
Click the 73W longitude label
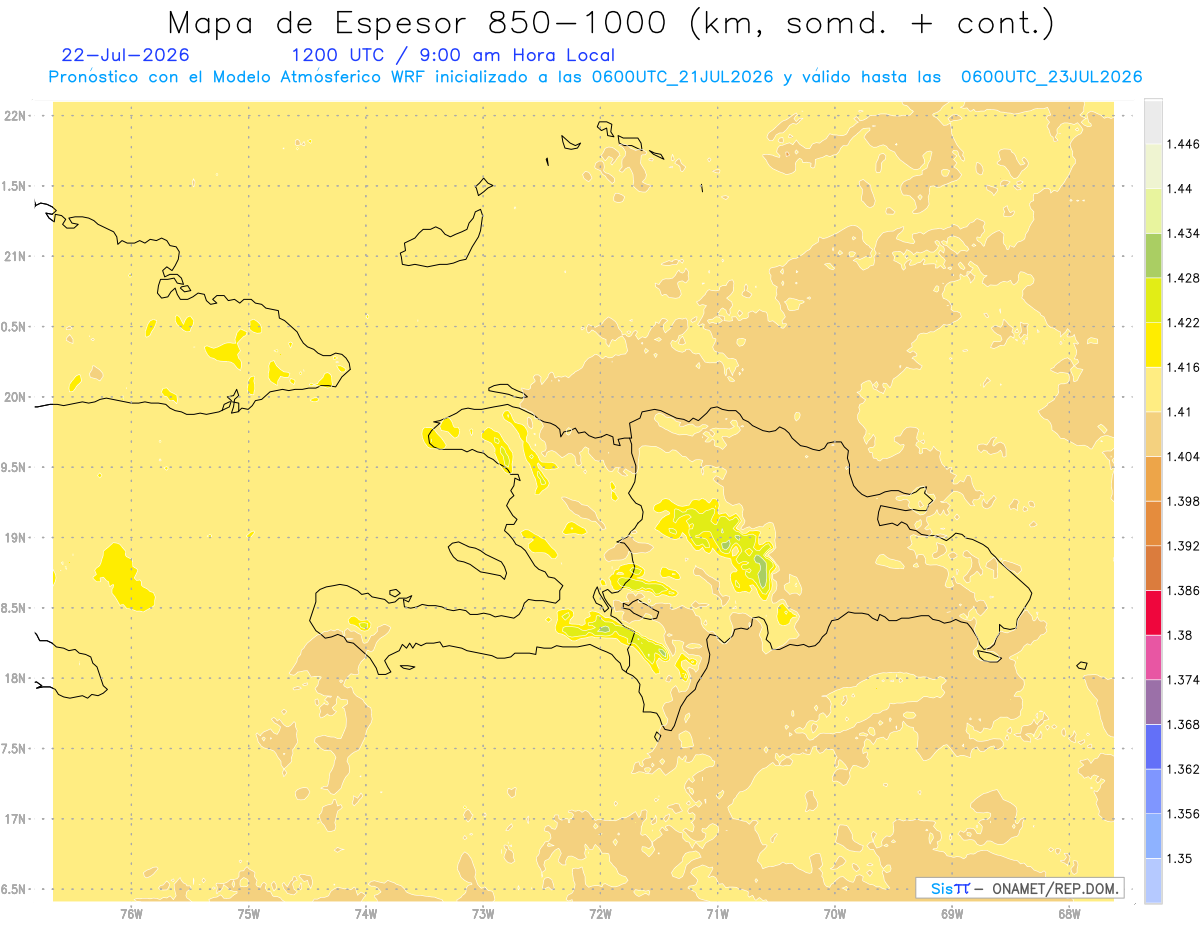(x=483, y=914)
